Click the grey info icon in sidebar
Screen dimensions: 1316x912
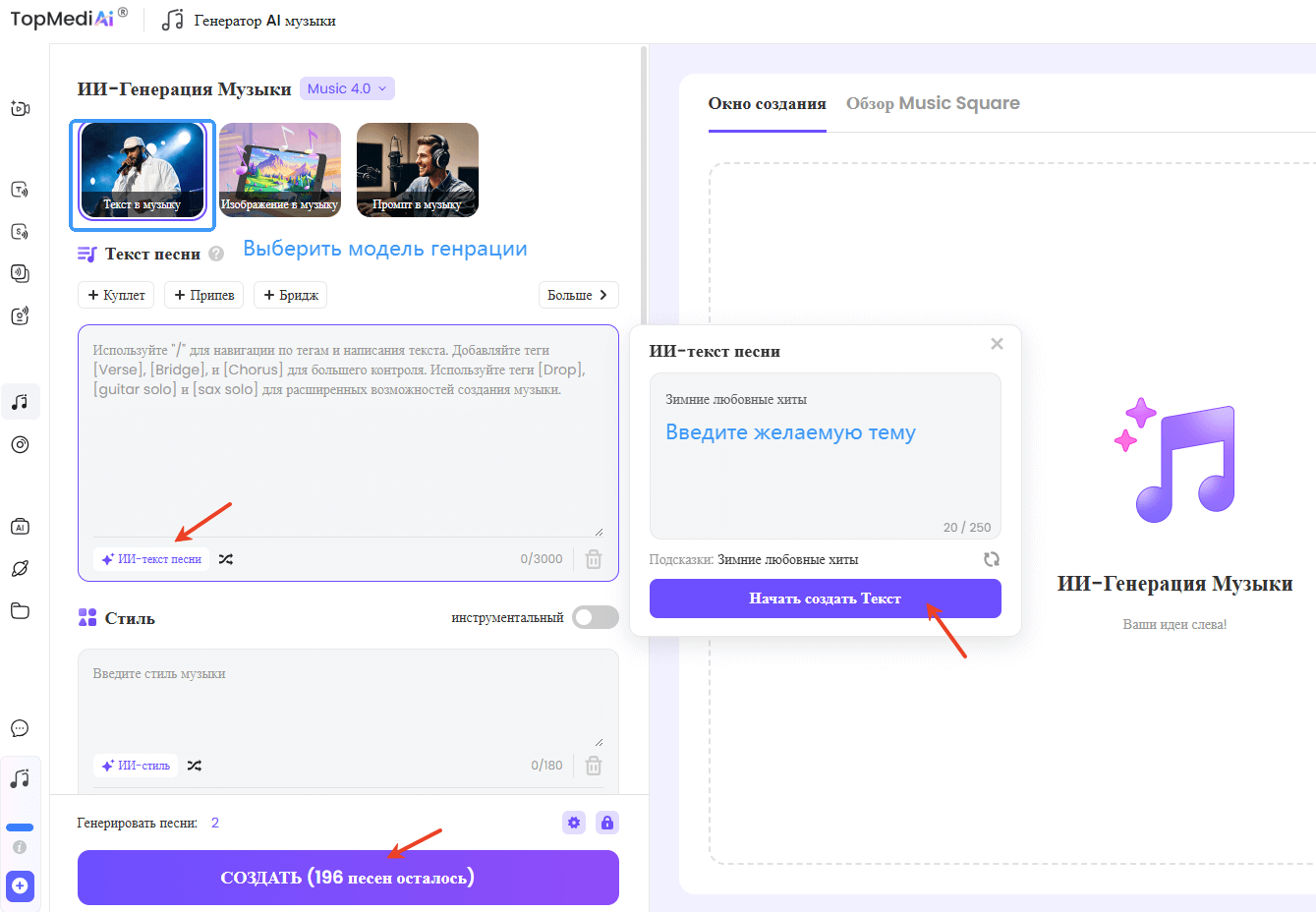point(20,847)
